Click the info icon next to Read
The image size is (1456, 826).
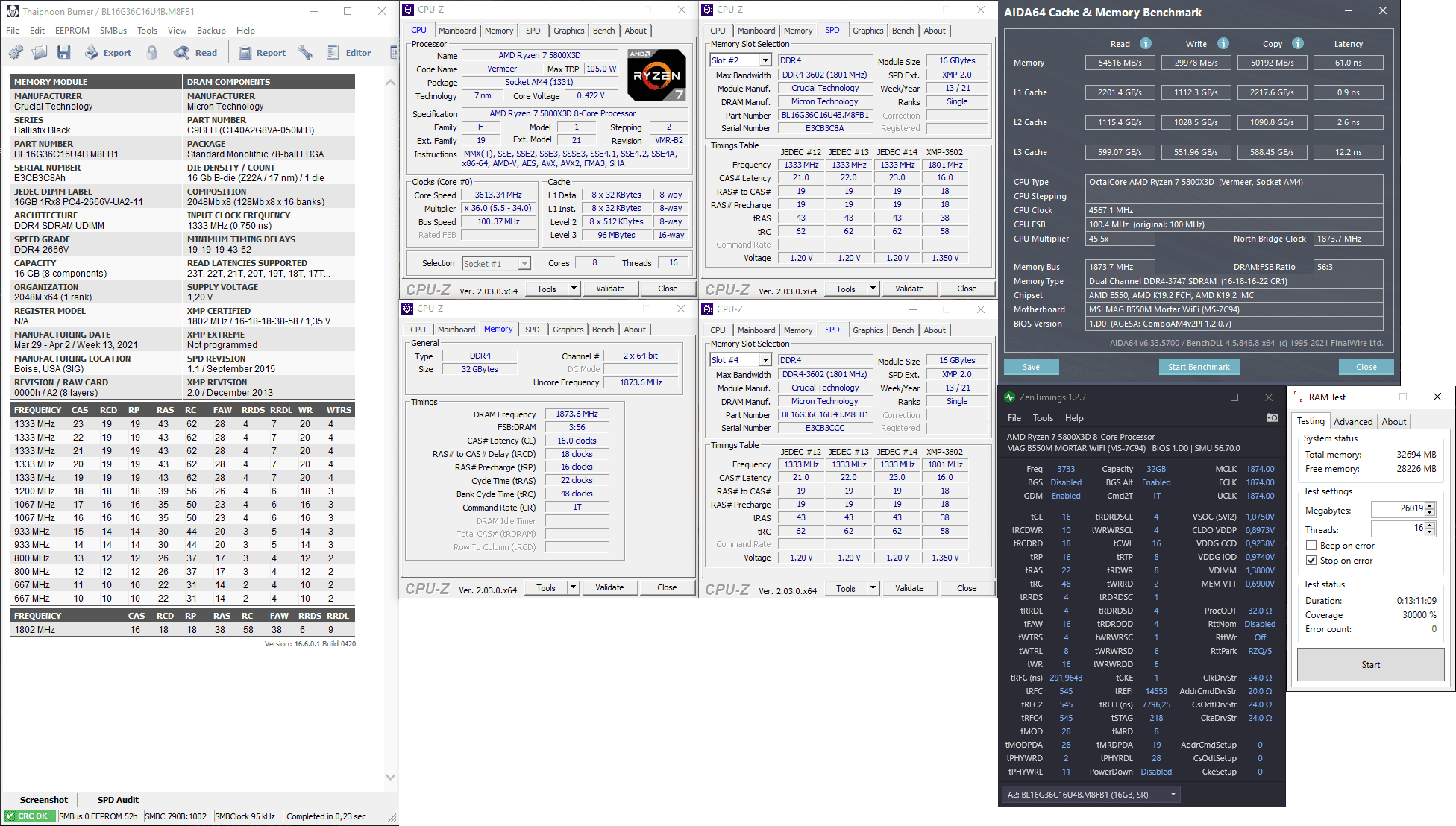pyautogui.click(x=1146, y=43)
